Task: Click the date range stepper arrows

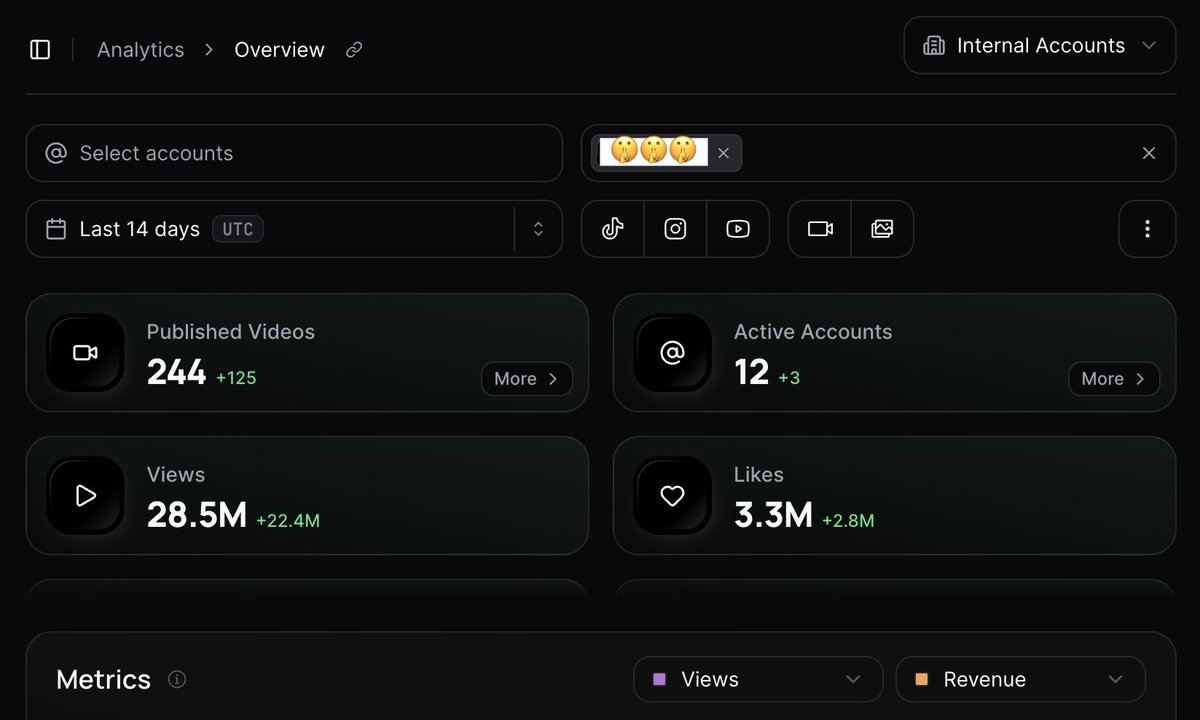Action: point(538,229)
